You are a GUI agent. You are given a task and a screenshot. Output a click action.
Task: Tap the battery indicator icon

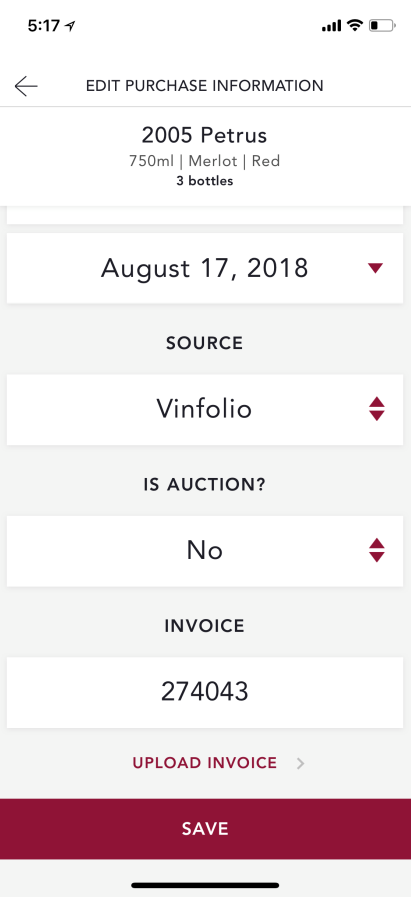coord(382,25)
